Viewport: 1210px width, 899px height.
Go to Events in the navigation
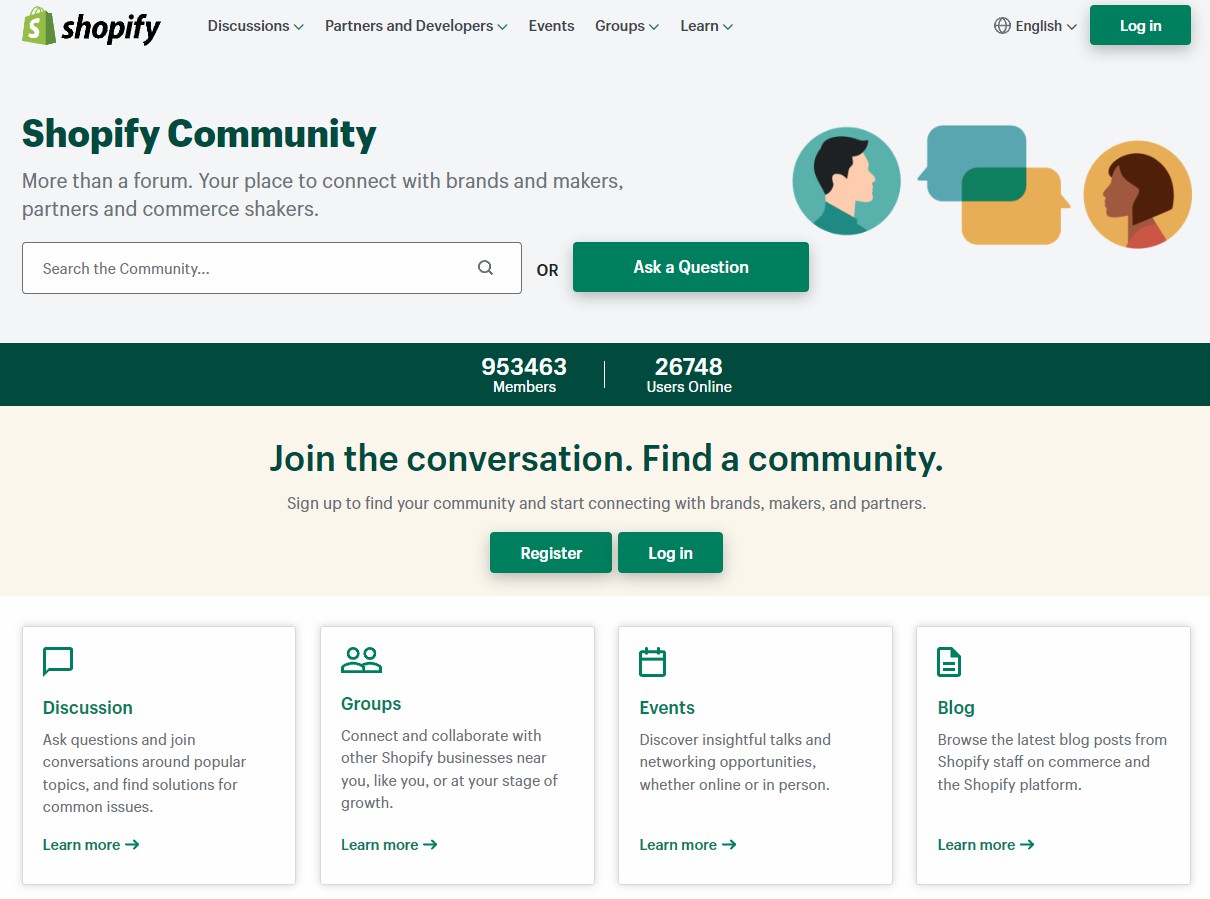(x=551, y=26)
